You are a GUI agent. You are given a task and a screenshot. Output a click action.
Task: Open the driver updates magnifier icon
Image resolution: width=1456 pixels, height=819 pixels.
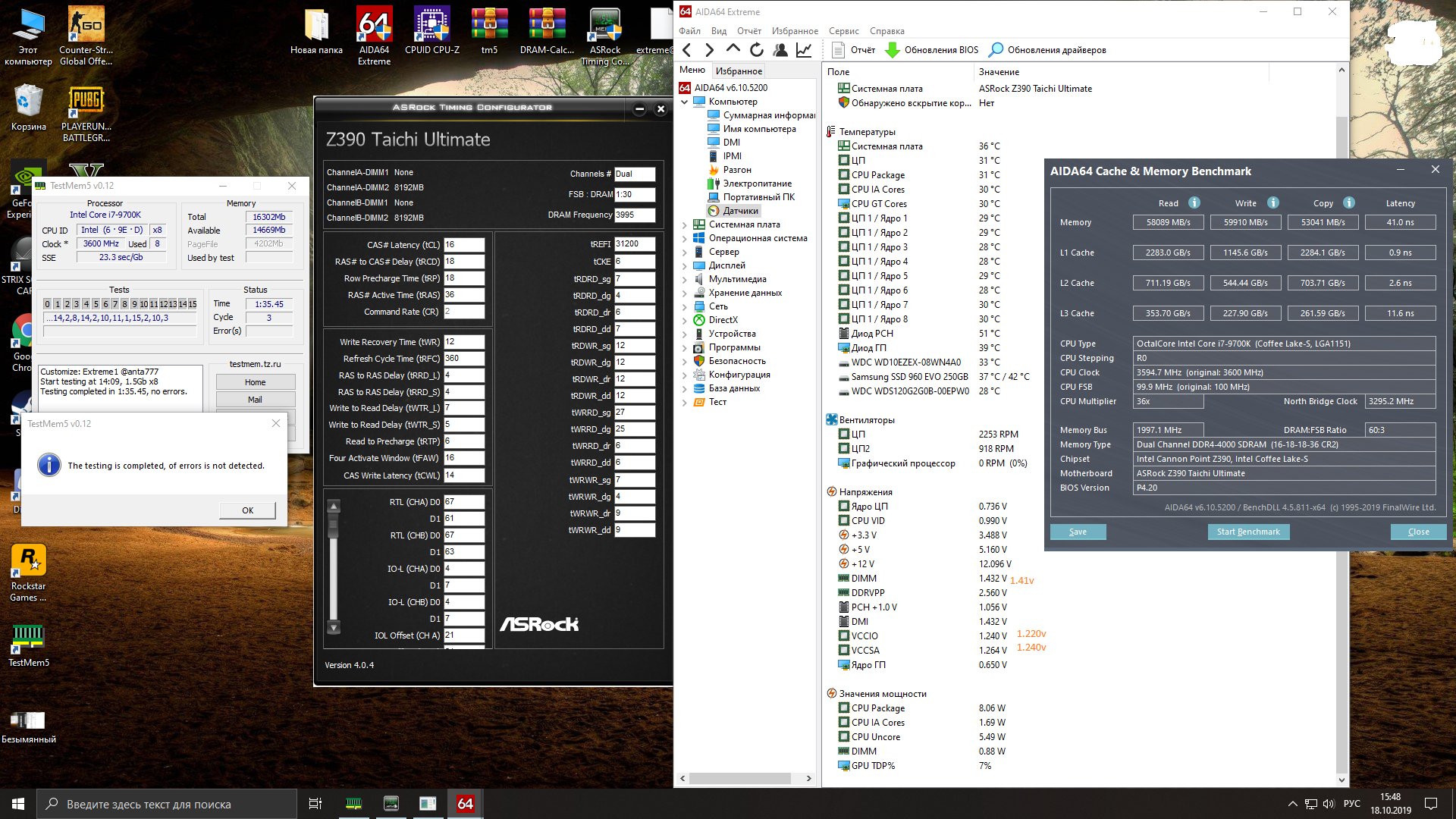point(996,50)
